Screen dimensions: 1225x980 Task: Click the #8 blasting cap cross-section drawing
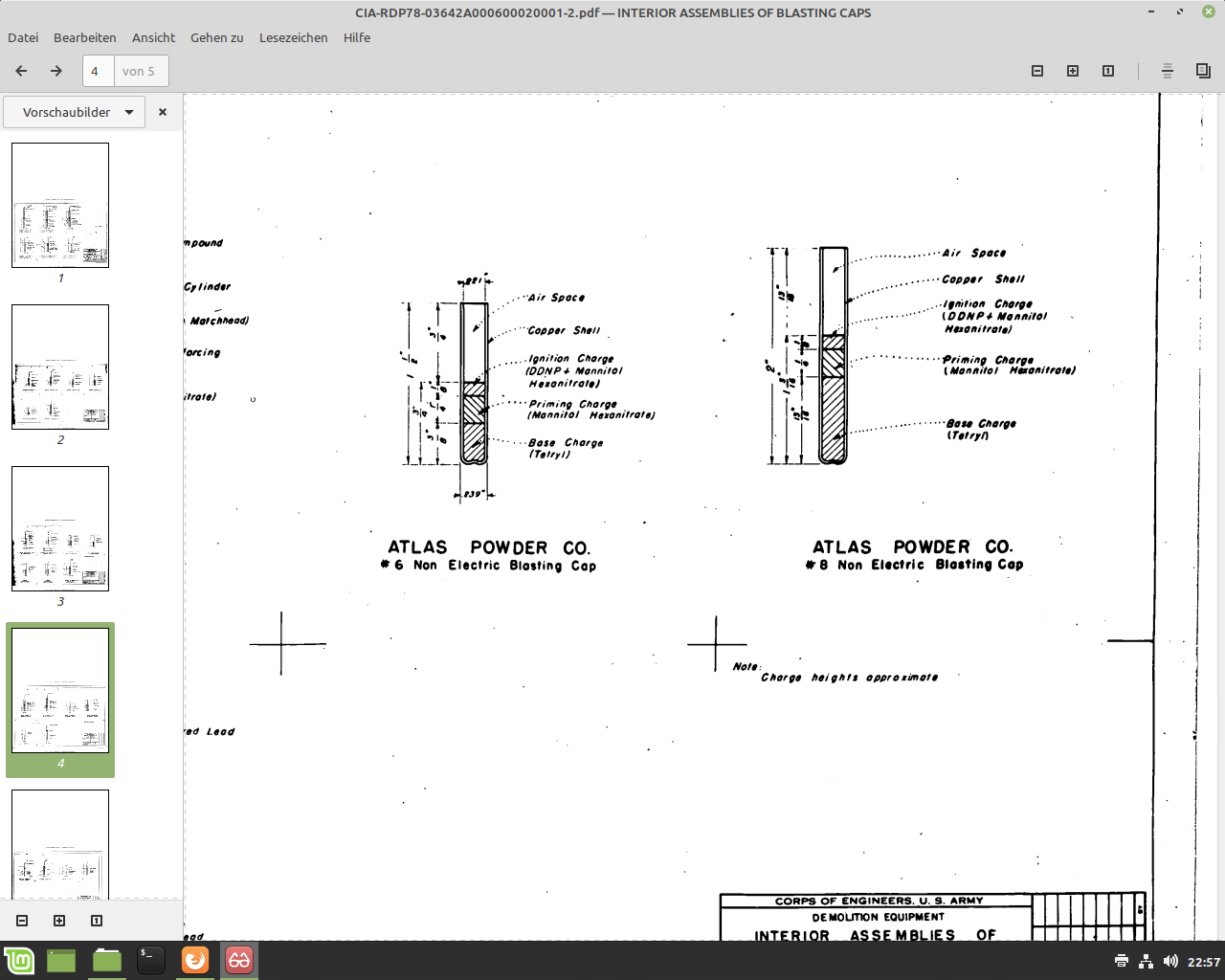click(x=834, y=355)
